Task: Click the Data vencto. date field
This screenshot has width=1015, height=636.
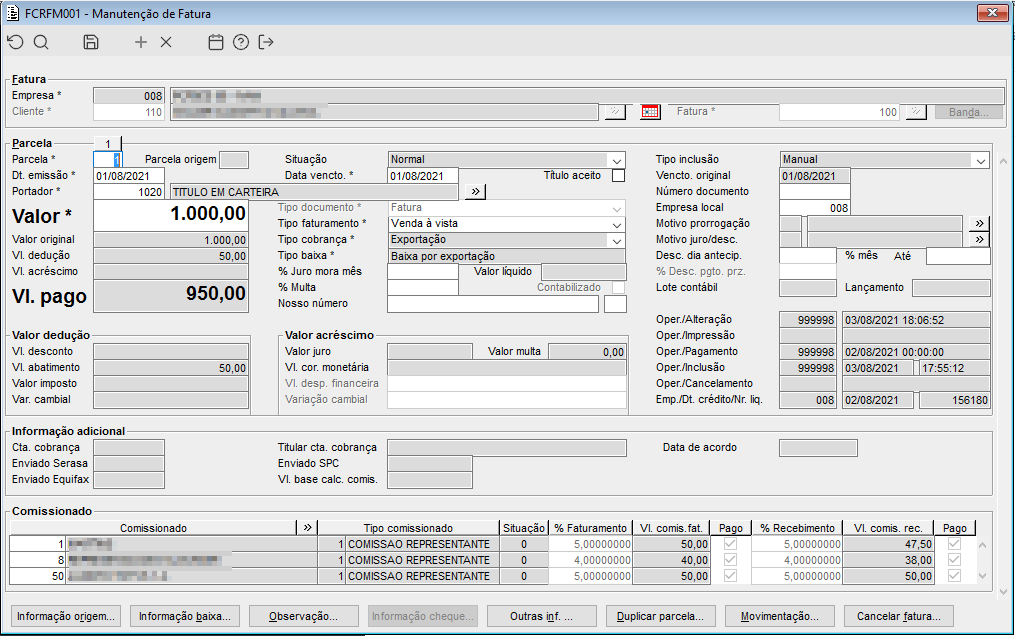Action: click(423, 175)
